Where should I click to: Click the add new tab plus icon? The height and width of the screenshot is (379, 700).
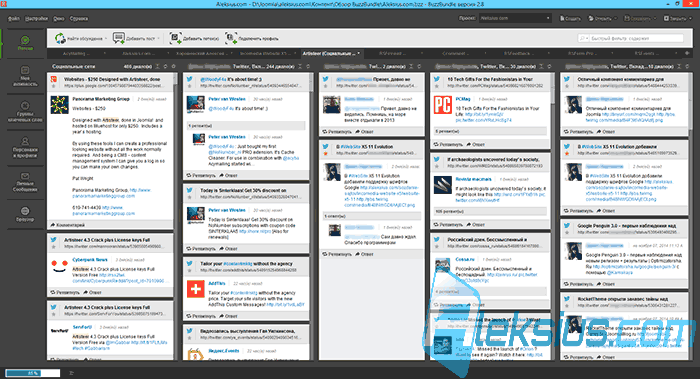tap(687, 53)
